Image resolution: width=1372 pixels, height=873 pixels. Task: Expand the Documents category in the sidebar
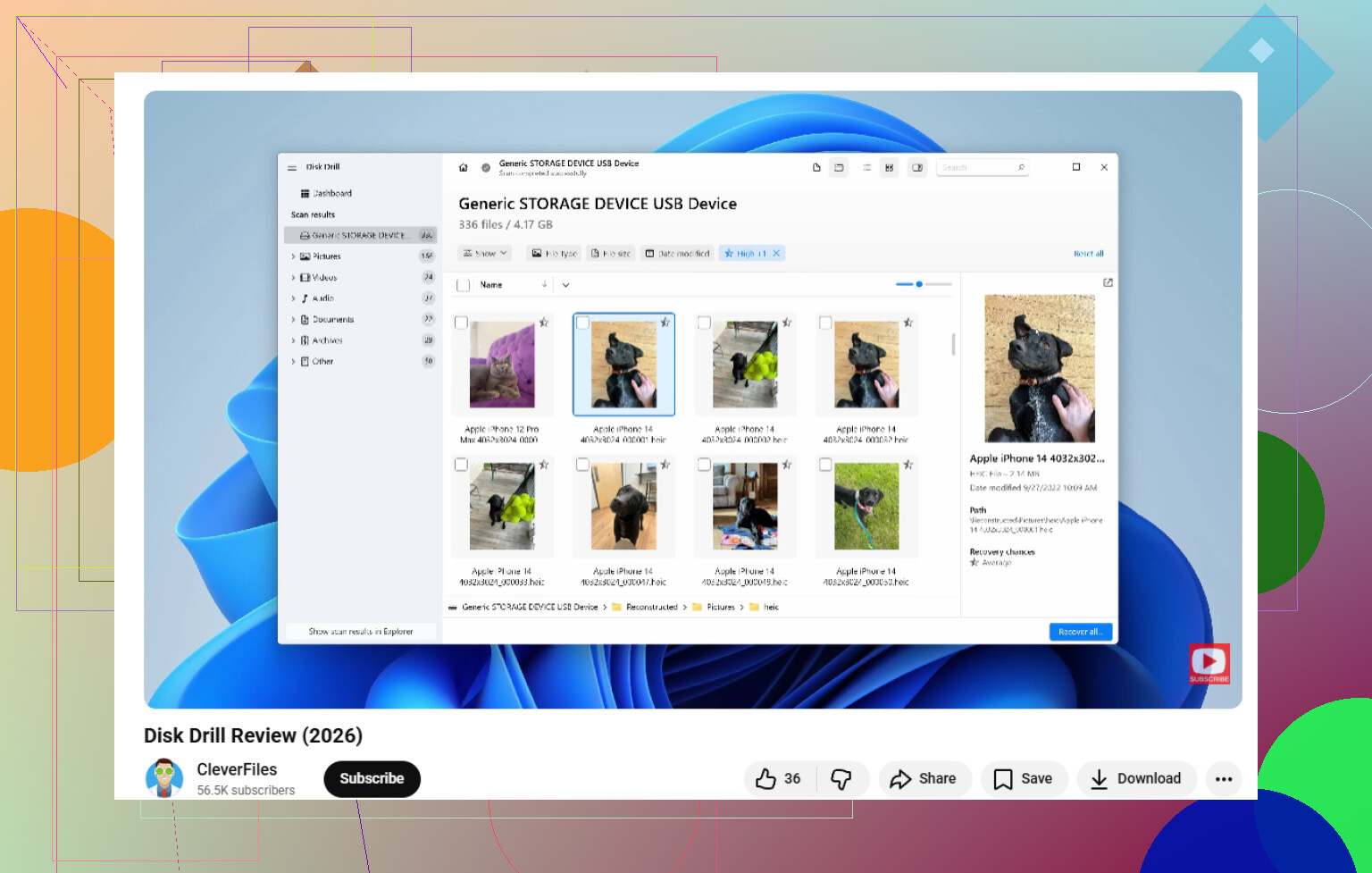coord(293,320)
